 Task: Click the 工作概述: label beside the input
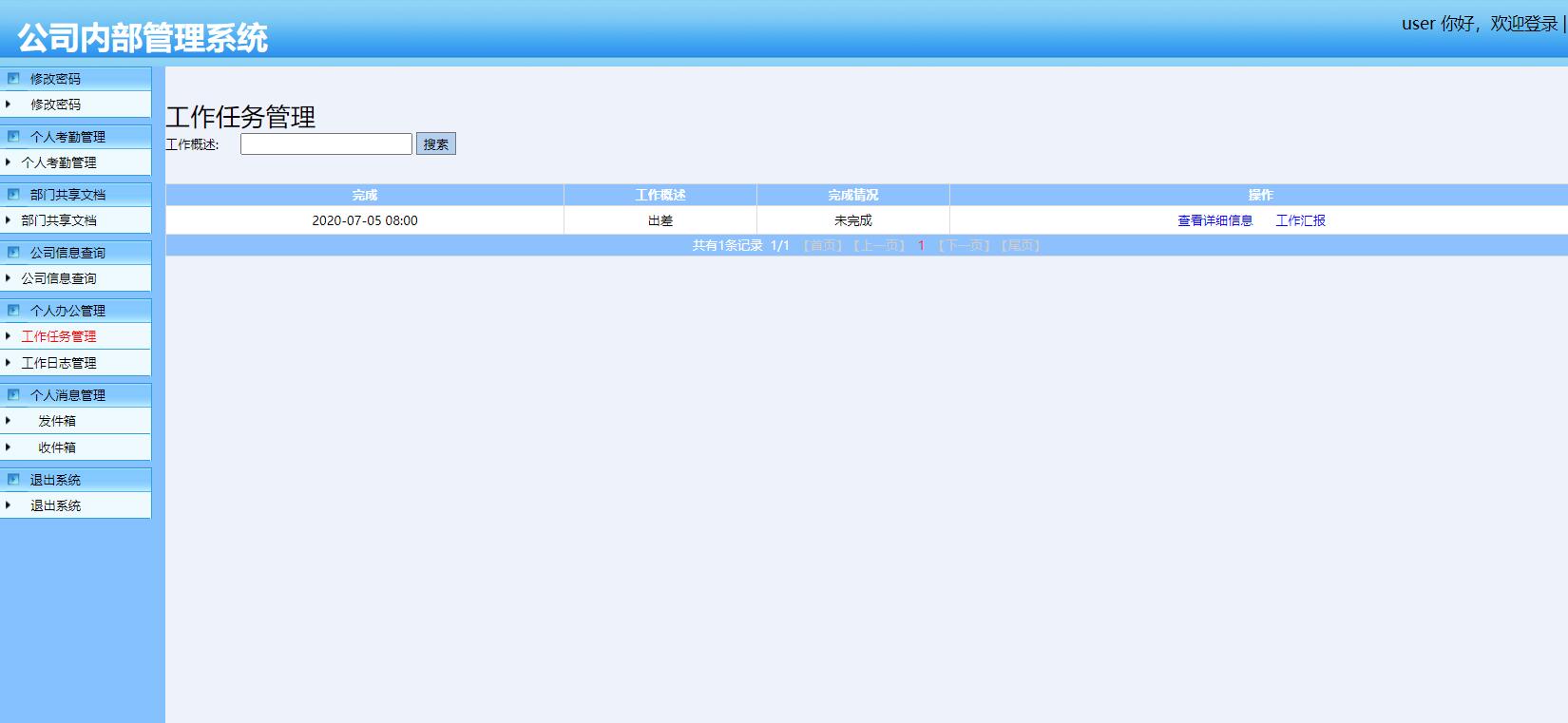tap(192, 144)
